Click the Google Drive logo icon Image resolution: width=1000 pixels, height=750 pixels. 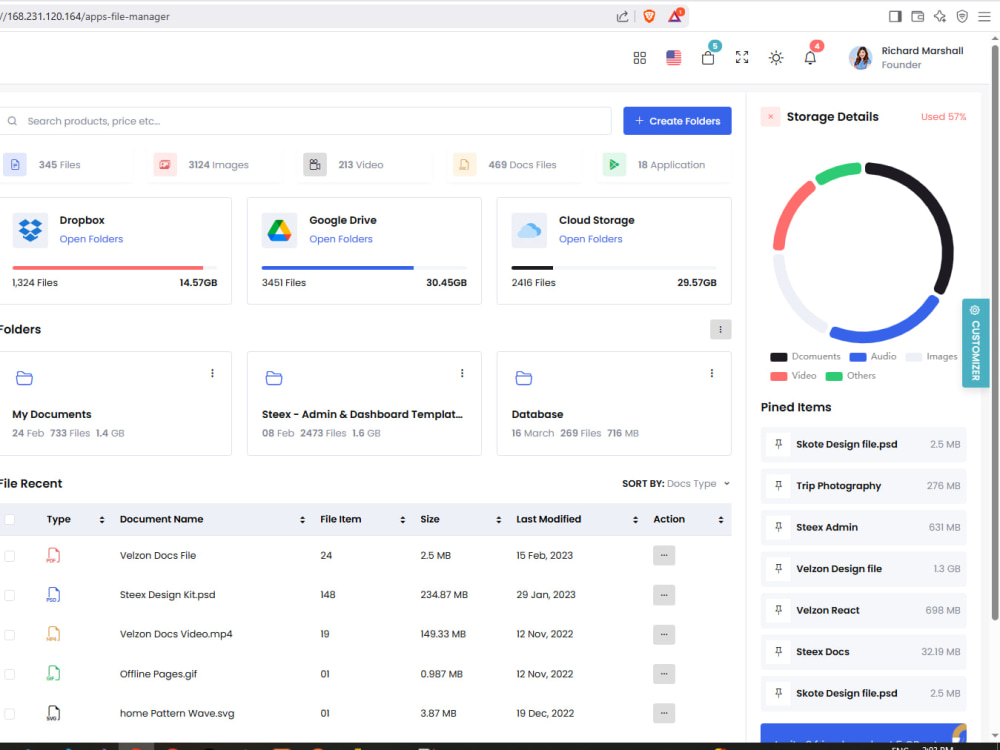(279, 230)
